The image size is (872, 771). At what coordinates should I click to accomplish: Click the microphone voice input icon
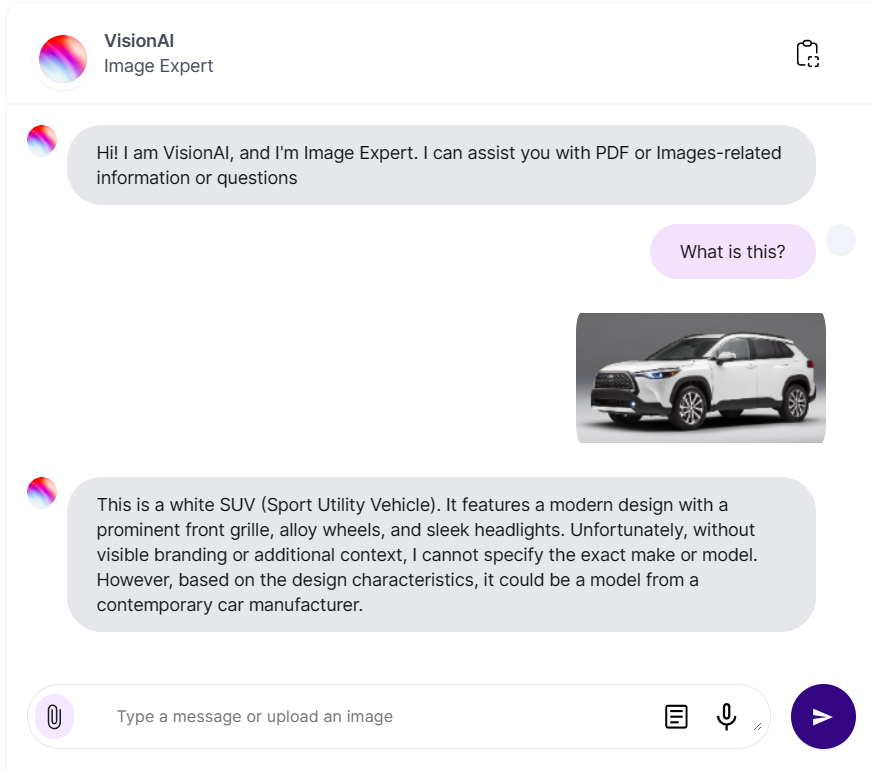[726, 716]
